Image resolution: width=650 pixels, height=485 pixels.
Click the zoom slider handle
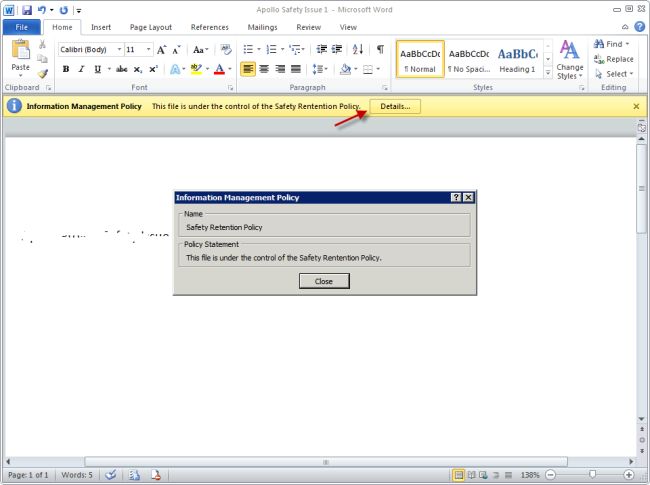[592, 475]
